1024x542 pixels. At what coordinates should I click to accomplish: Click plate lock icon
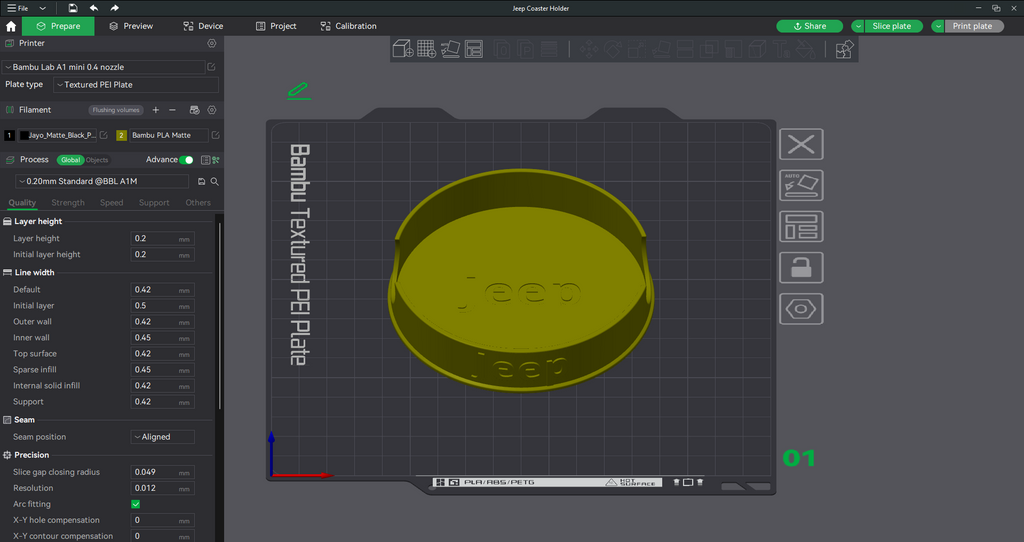coord(801,268)
